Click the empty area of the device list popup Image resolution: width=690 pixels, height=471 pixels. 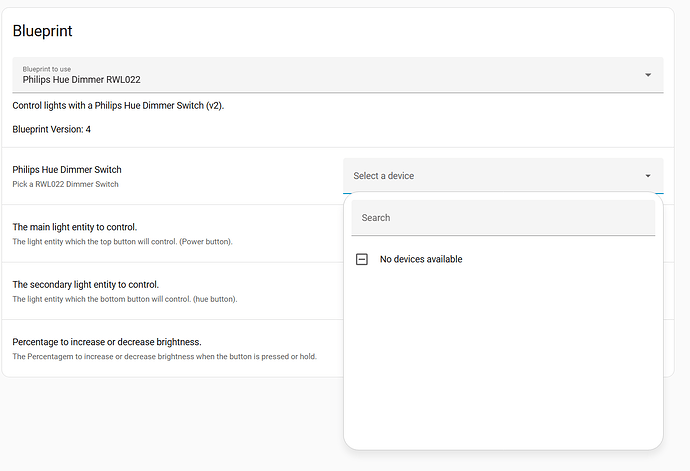[502, 360]
